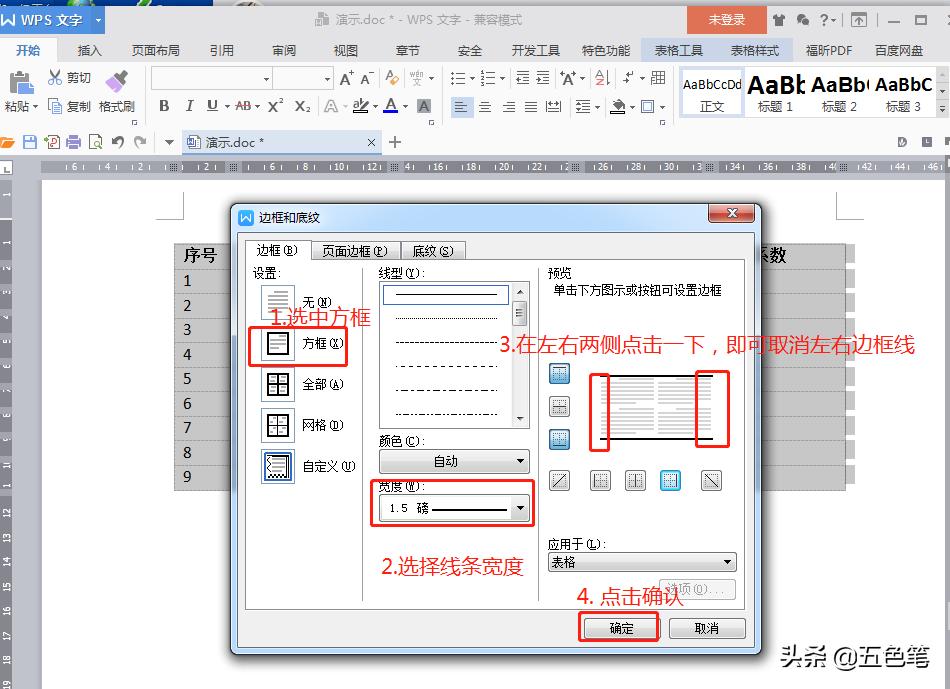
Task: Switch to the 页面边框 tab
Action: (x=354, y=250)
